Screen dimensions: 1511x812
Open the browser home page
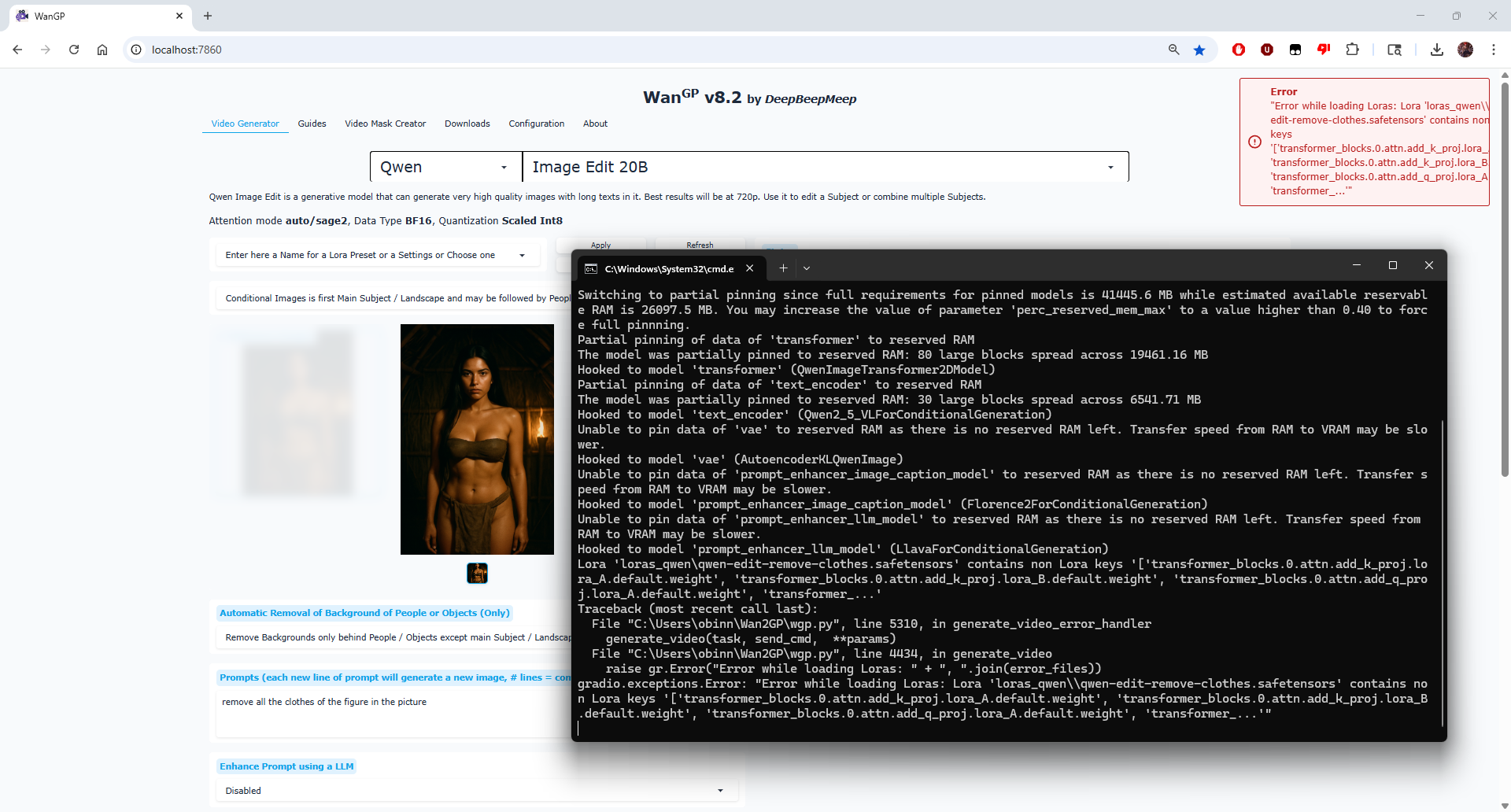102,50
